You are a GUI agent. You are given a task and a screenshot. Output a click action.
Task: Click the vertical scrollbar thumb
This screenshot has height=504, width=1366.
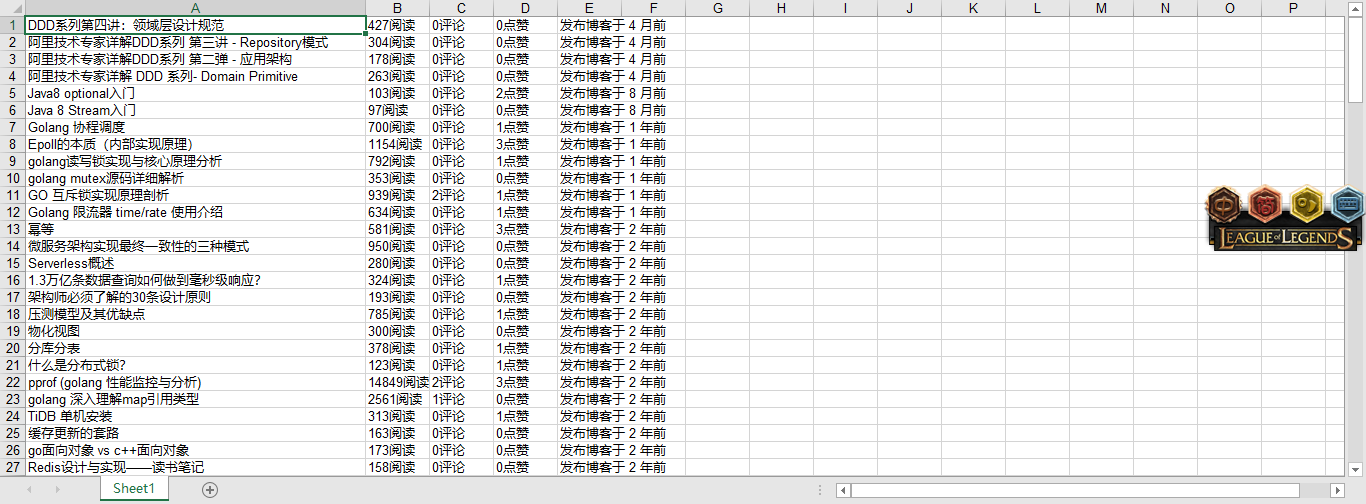[x=1356, y=60]
